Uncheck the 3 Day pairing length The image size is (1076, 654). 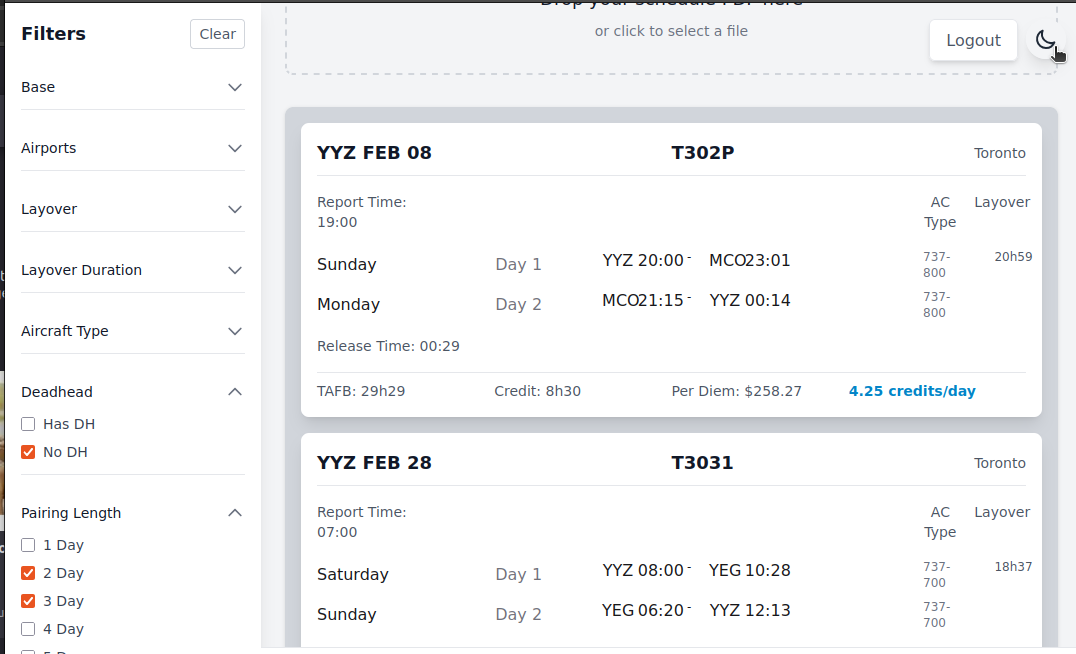pos(28,601)
